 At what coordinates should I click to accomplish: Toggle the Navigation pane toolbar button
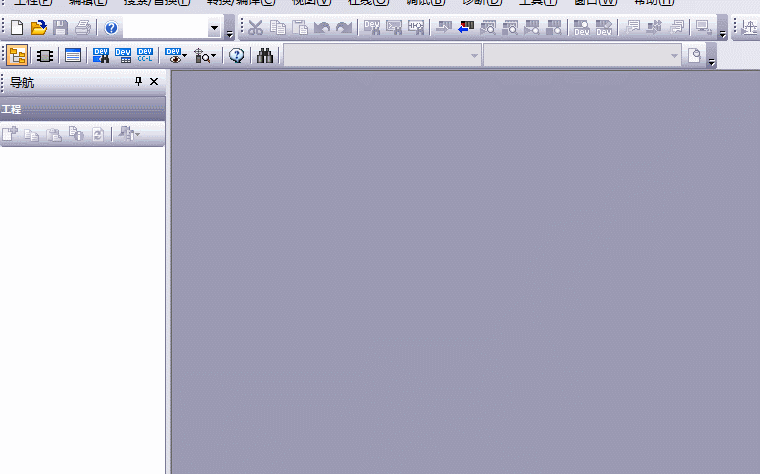tap(17, 56)
